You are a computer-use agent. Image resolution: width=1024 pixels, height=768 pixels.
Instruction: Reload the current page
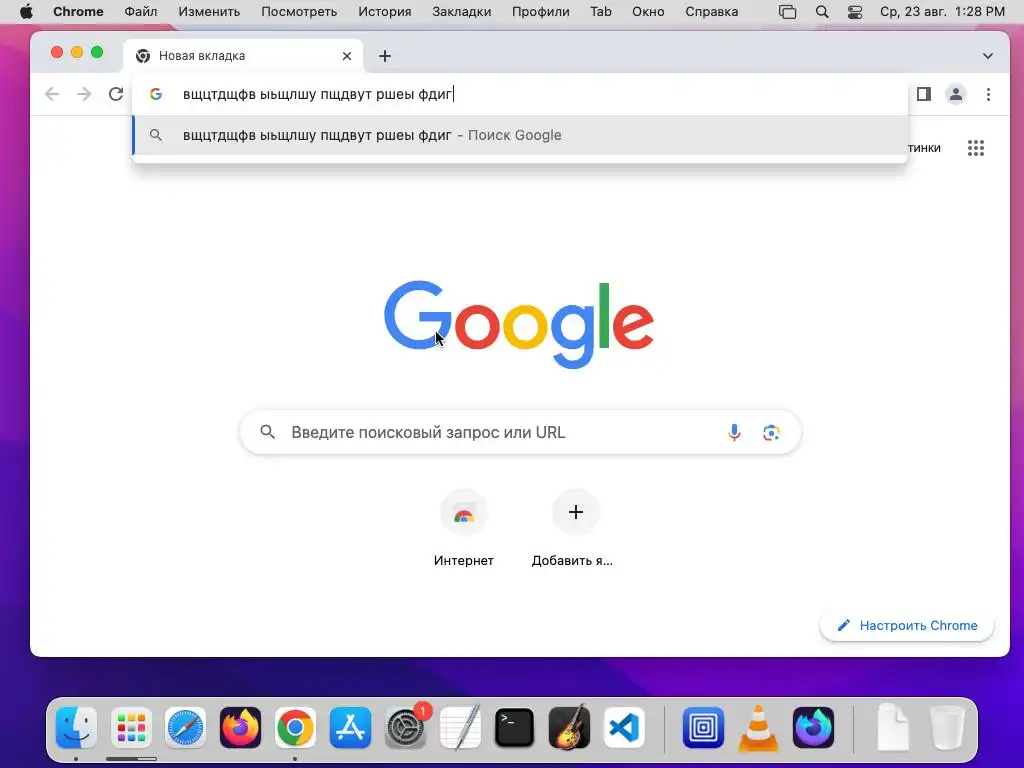click(x=116, y=94)
